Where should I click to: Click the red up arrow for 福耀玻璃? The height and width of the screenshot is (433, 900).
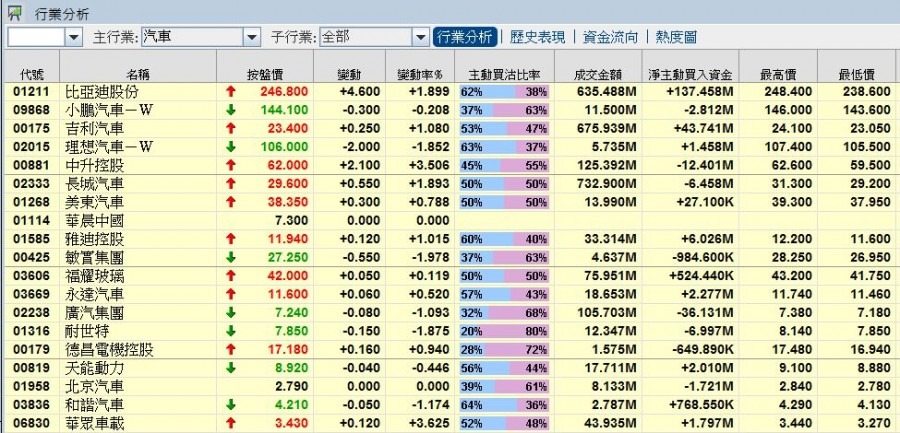(230, 275)
